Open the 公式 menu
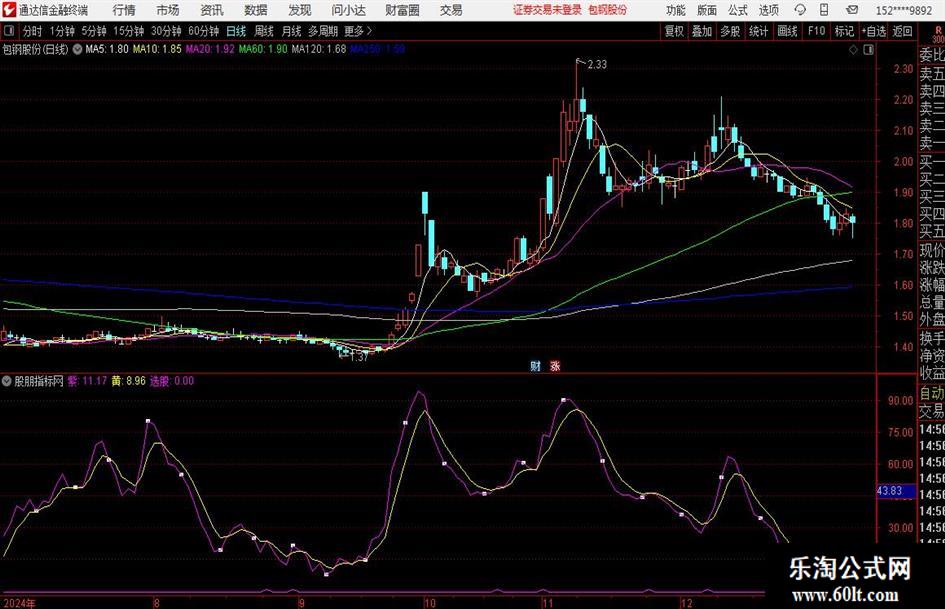 click(x=737, y=10)
